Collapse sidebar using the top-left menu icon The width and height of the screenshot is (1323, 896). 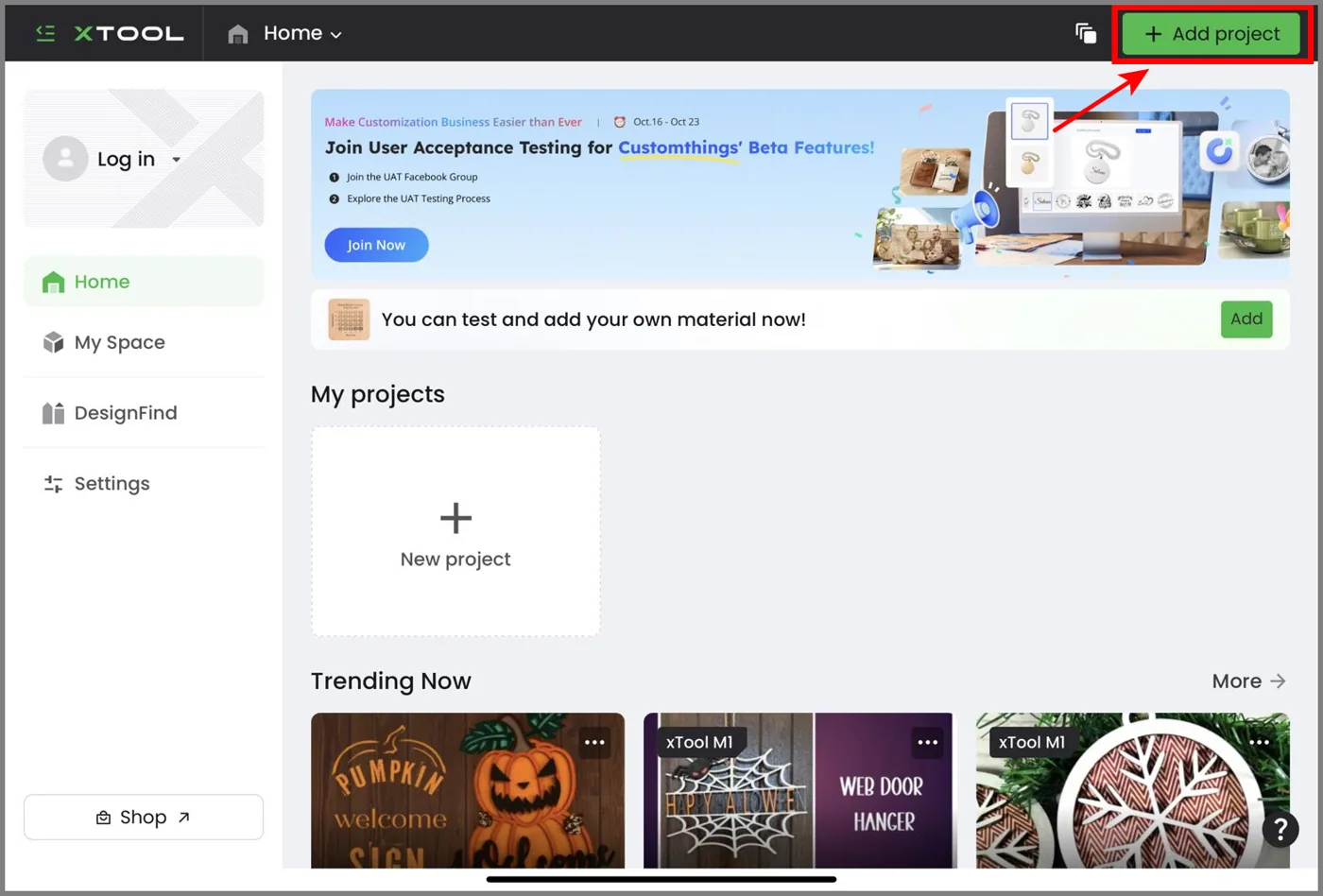coord(45,33)
